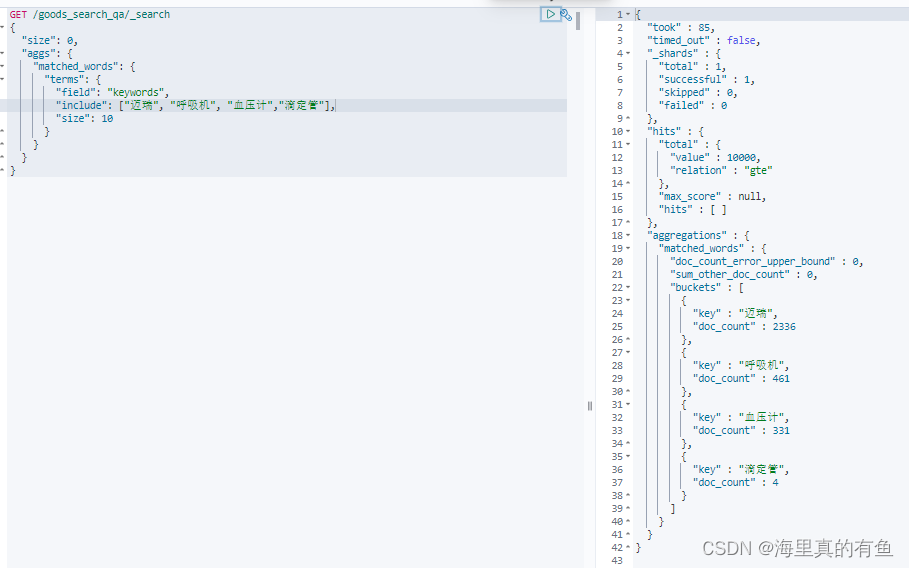This screenshot has width=909, height=568.
Task: Collapse the "aggregations" block at line 18
Action: pyautogui.click(x=628, y=235)
